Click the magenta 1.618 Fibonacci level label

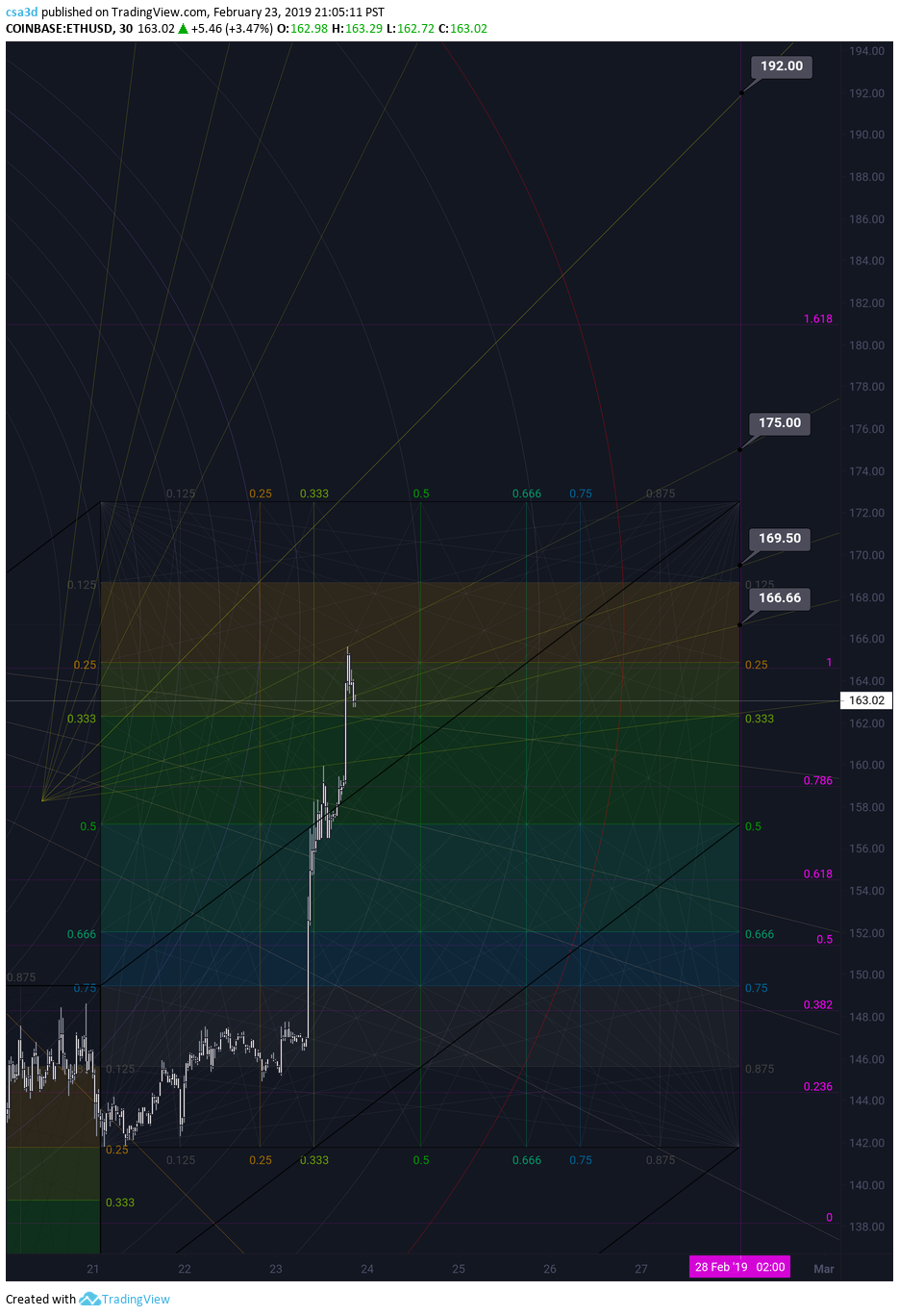pos(818,319)
